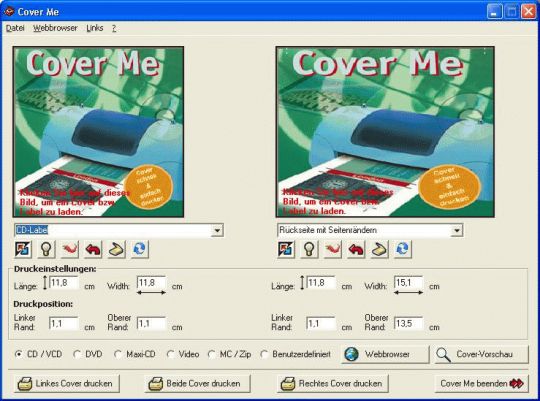Click the Cover-Vorschau preview button

pyautogui.click(x=481, y=354)
